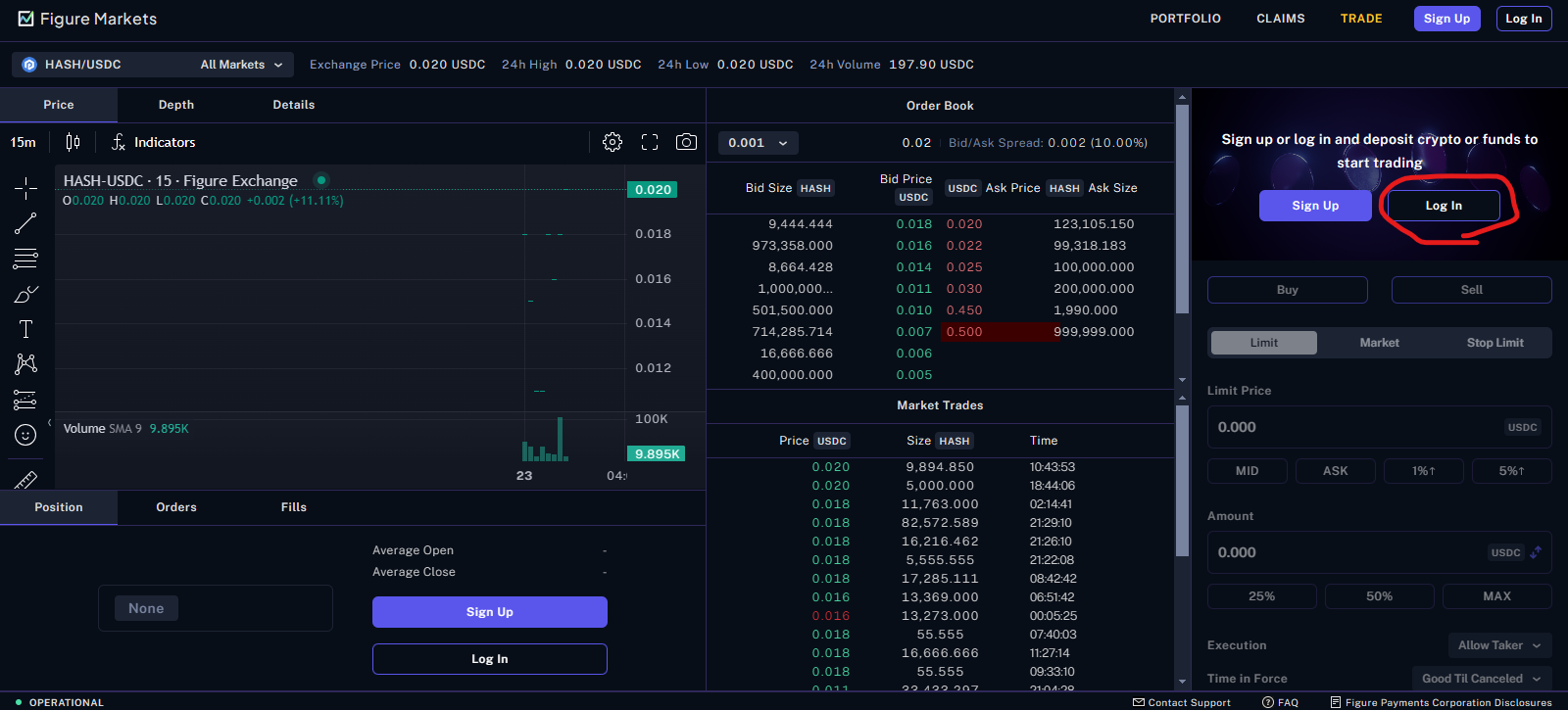This screenshot has height=710, width=1568.
Task: Open the Orders tab
Action: coord(176,507)
